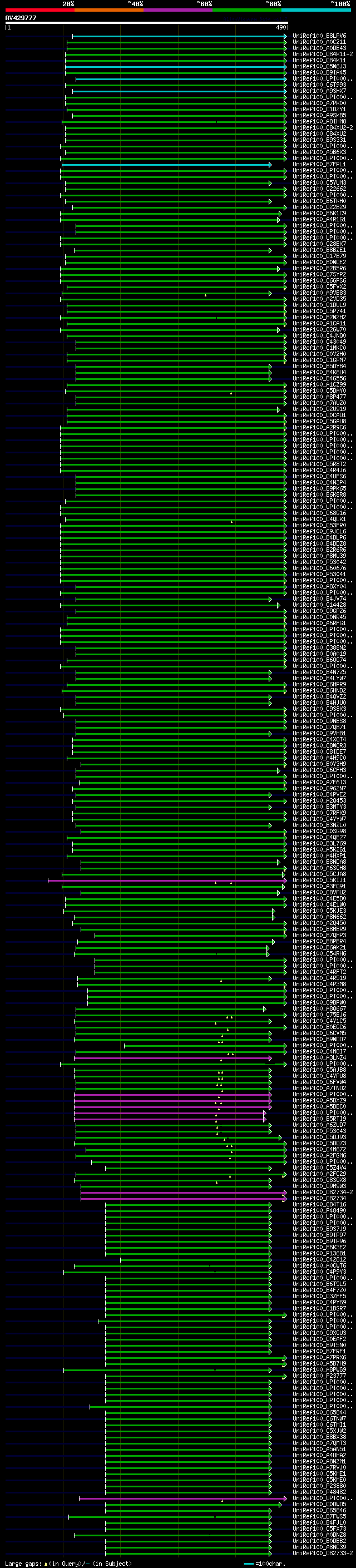Screen dimensions: 356x1568
Task: Click the UniRef100_O14428 label
Action: (319, 605)
